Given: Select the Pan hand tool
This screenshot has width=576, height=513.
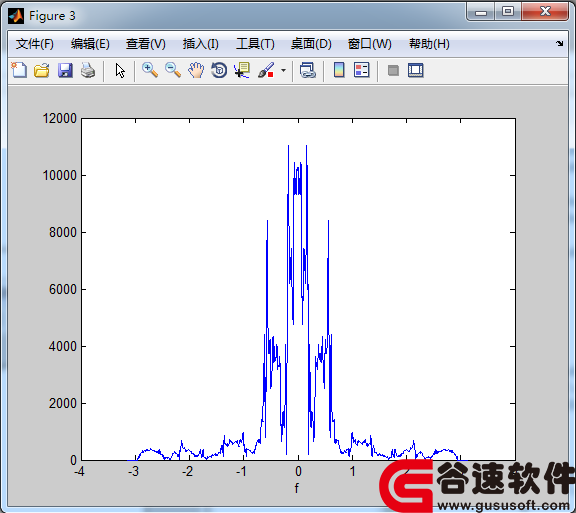Looking at the screenshot, I should coord(196,70).
